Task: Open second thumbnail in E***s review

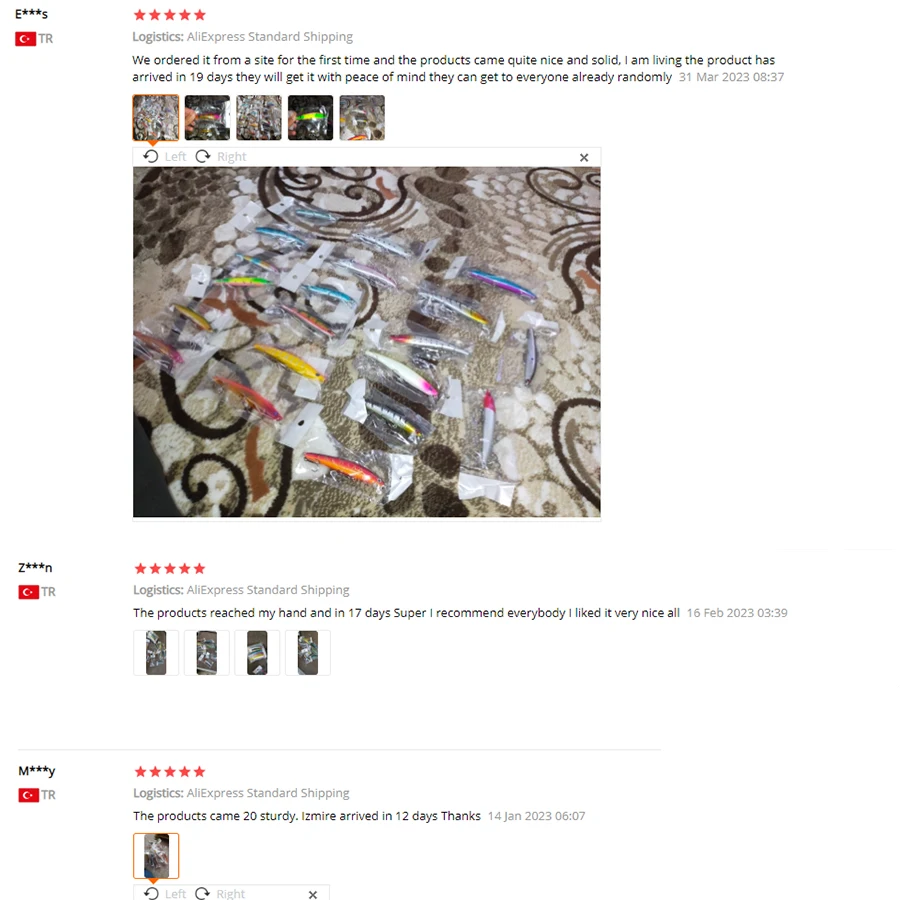Action: [x=207, y=118]
